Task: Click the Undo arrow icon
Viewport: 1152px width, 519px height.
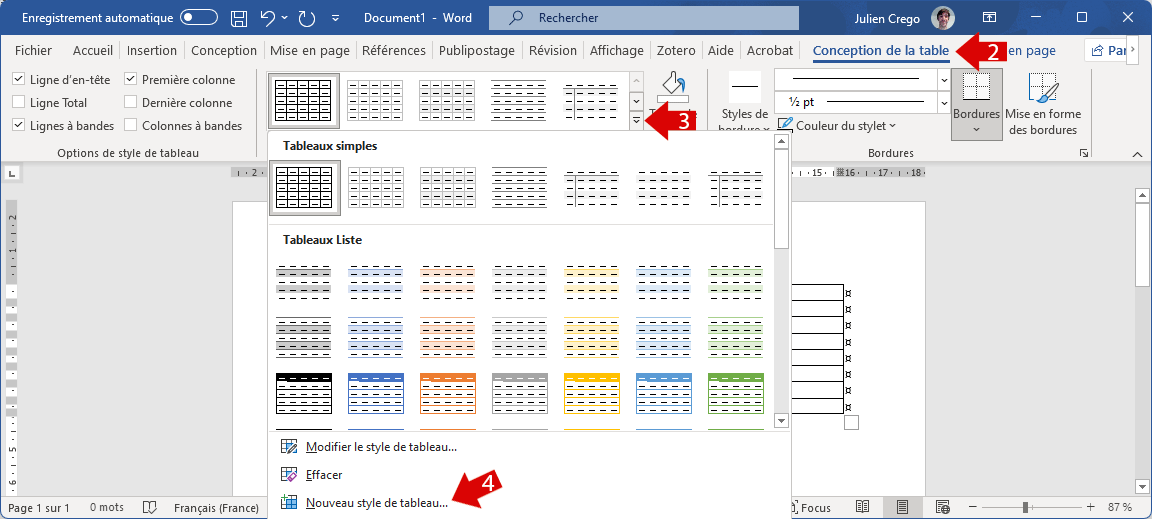Action: [267, 18]
